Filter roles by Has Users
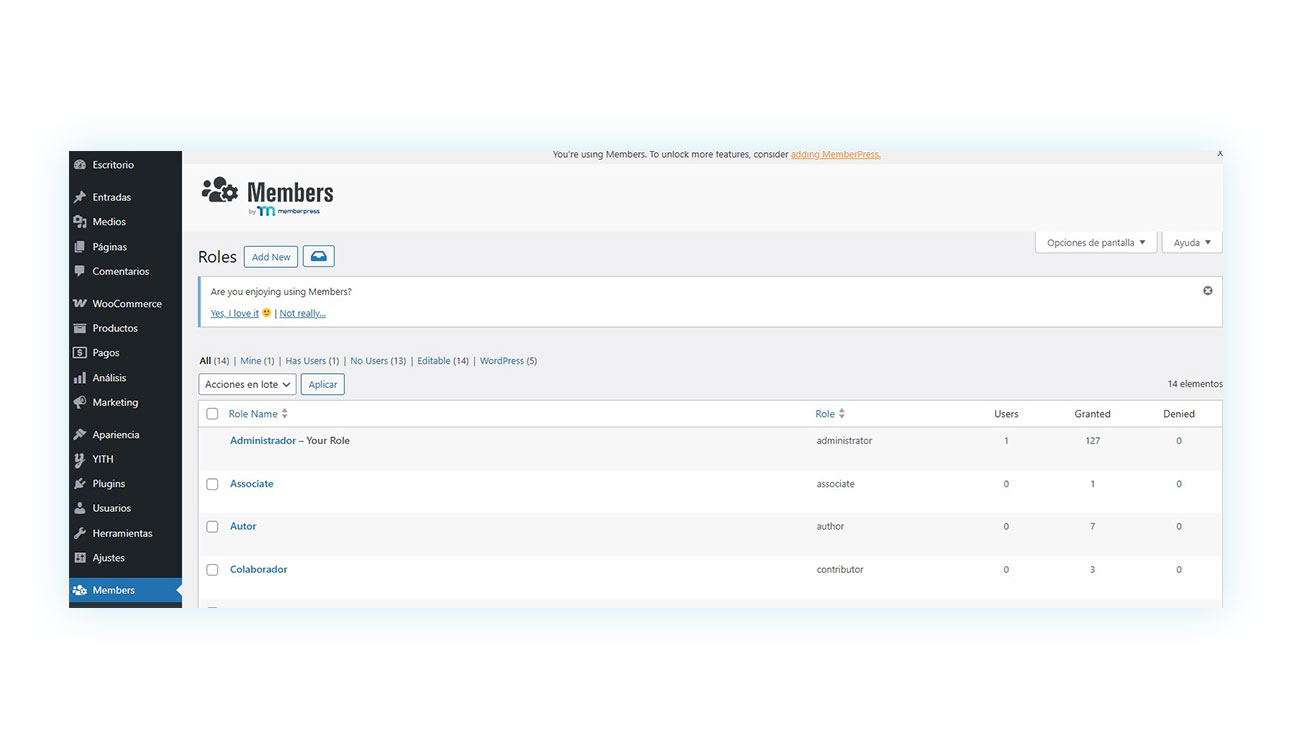The height and width of the screenshot is (751, 1300). 306,361
